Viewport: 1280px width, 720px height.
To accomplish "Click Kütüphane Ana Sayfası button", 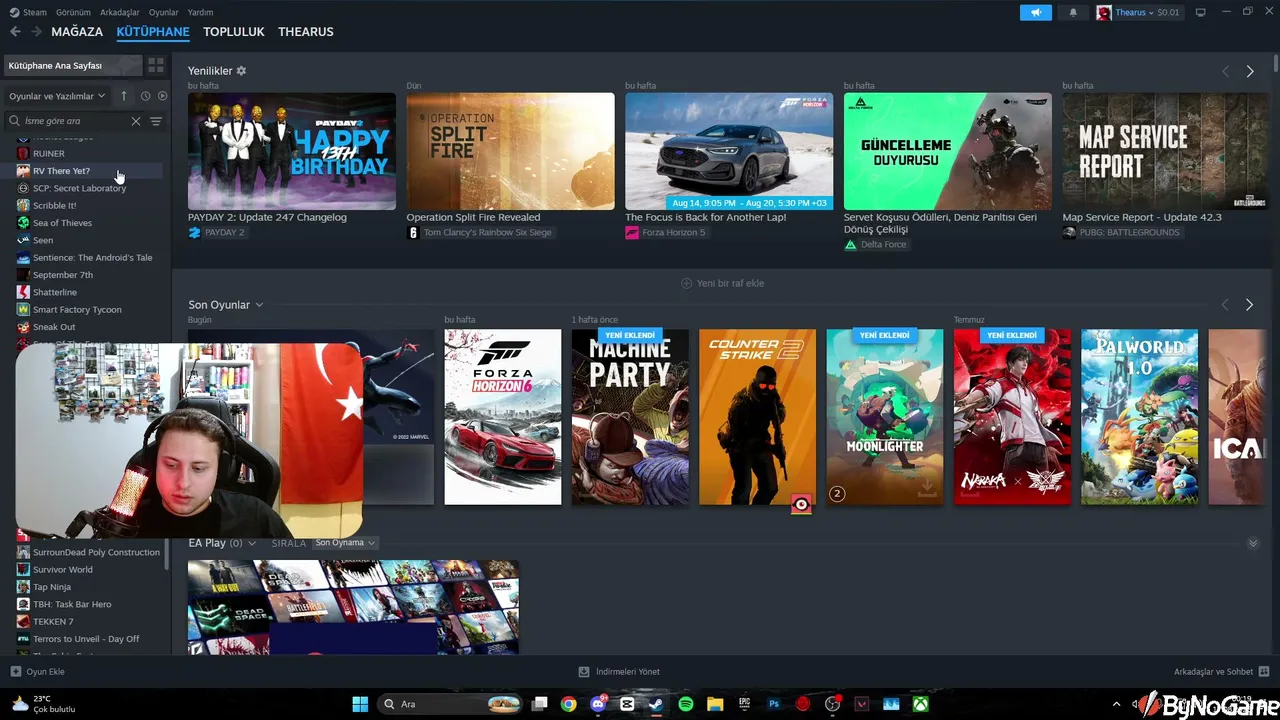I will pos(73,65).
